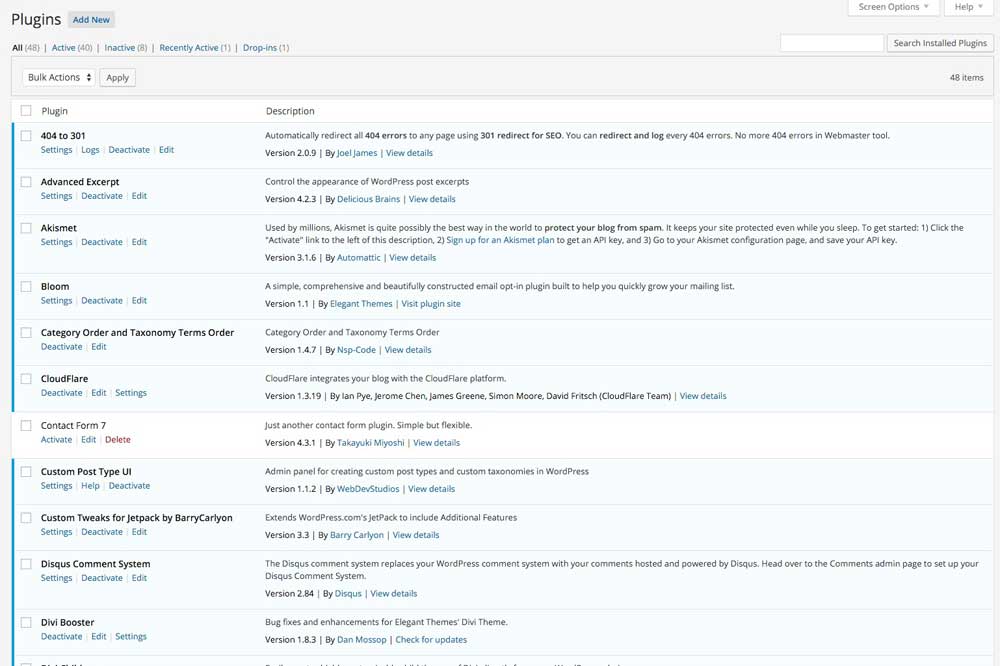Show All plugins filter

click(17, 48)
